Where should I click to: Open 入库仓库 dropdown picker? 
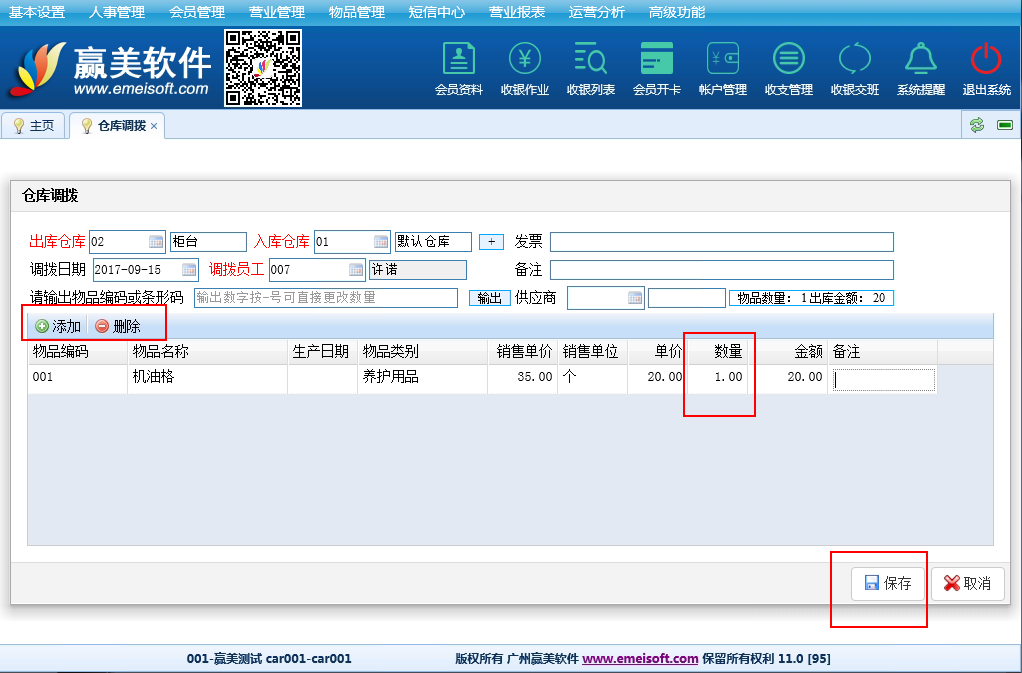381,242
